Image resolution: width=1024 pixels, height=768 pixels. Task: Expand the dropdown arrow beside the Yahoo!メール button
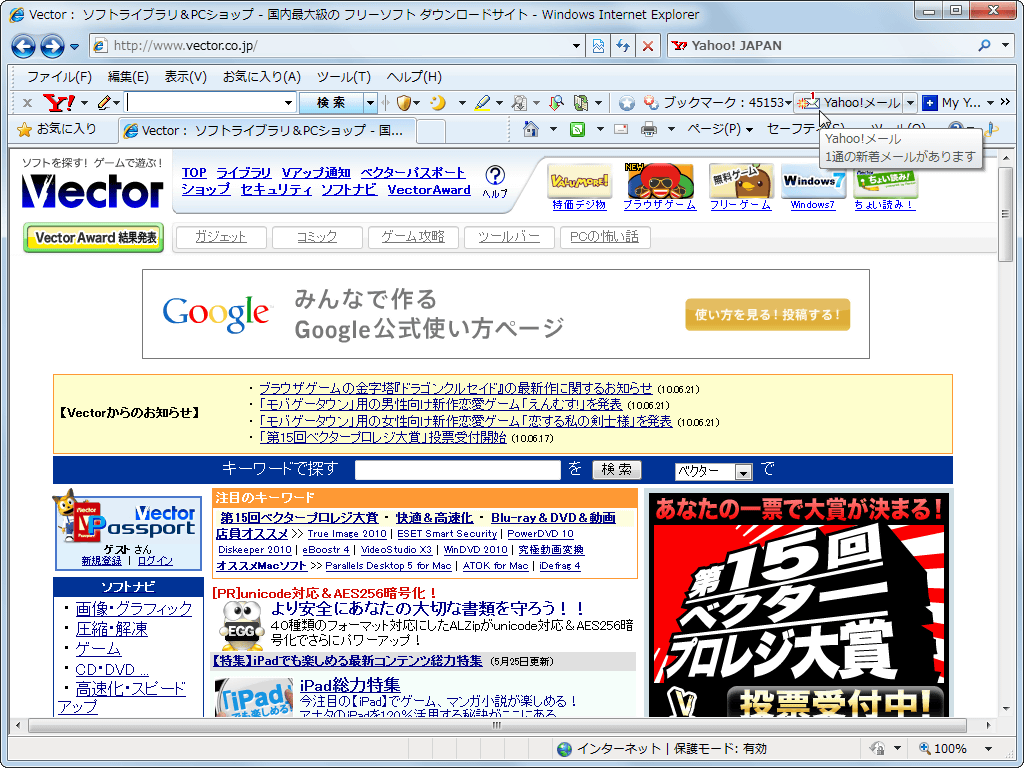tap(910, 103)
